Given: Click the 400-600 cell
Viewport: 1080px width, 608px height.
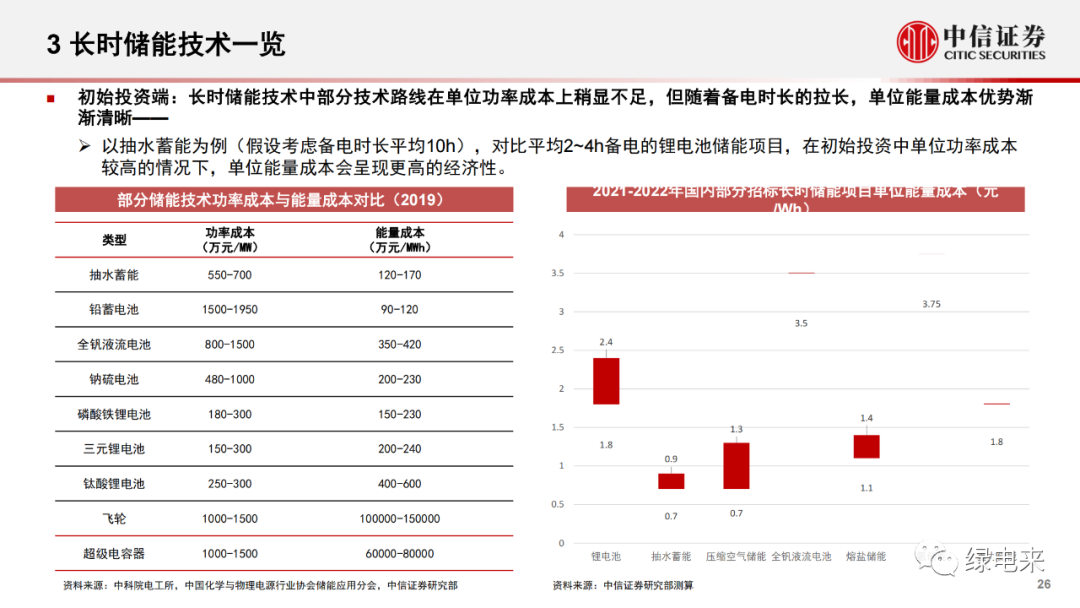Looking at the screenshot, I should coord(399,484).
